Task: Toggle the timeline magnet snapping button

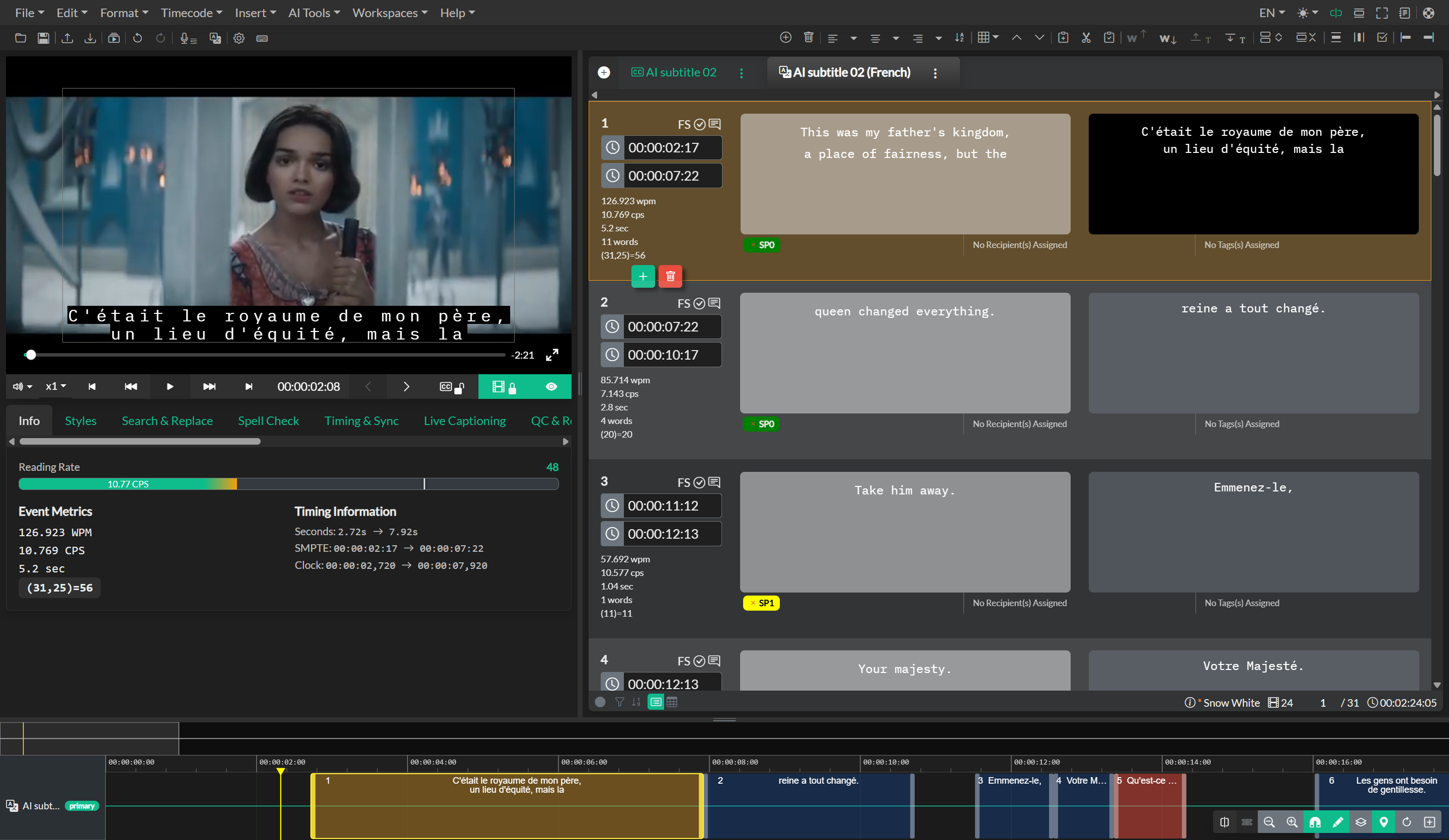Action: pos(1315,822)
